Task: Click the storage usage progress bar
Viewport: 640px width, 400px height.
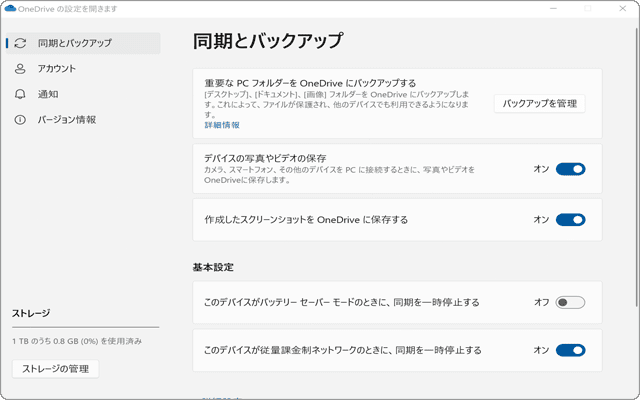Action: click(86, 327)
